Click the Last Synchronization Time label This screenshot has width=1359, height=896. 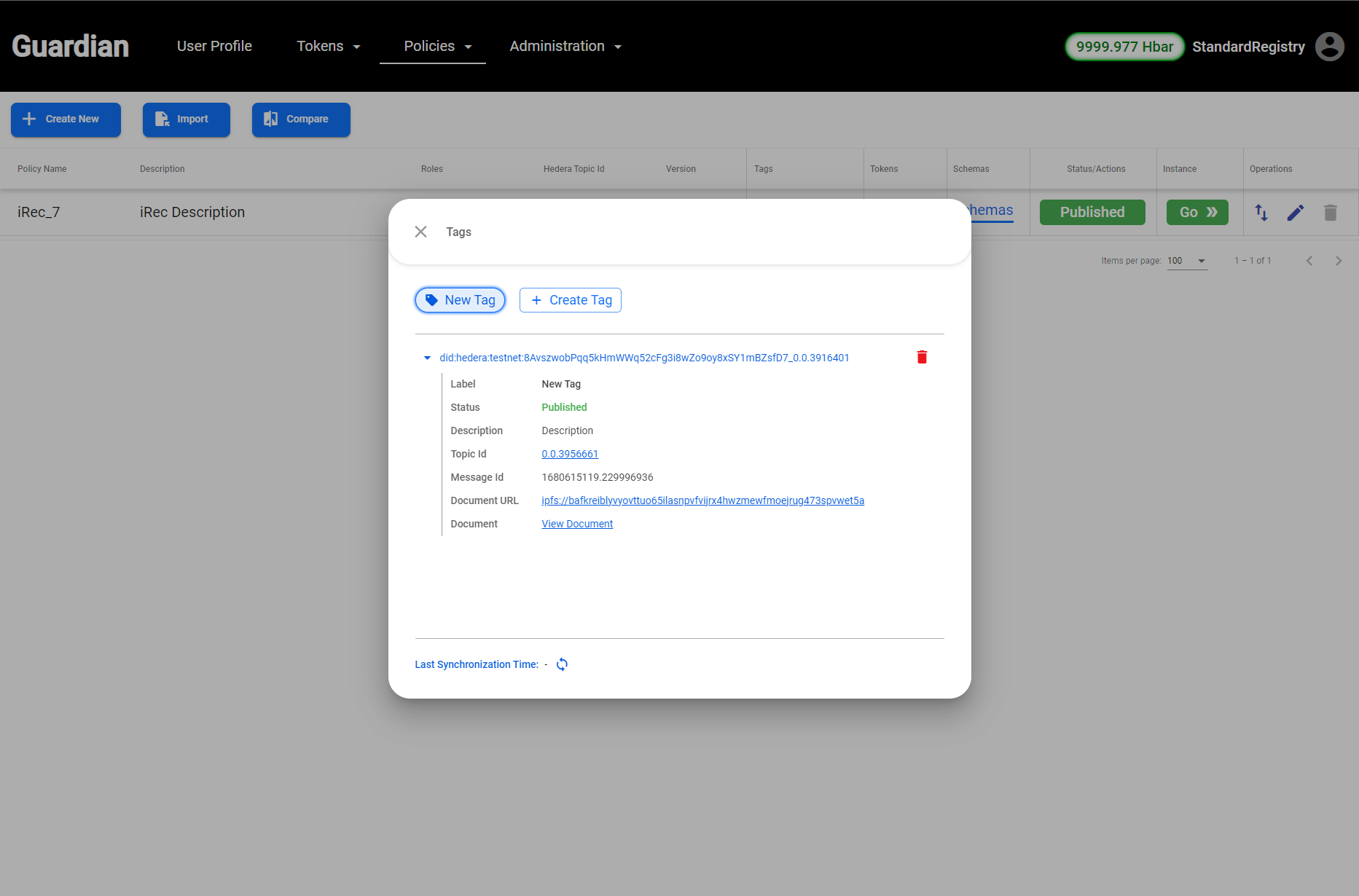(x=477, y=664)
